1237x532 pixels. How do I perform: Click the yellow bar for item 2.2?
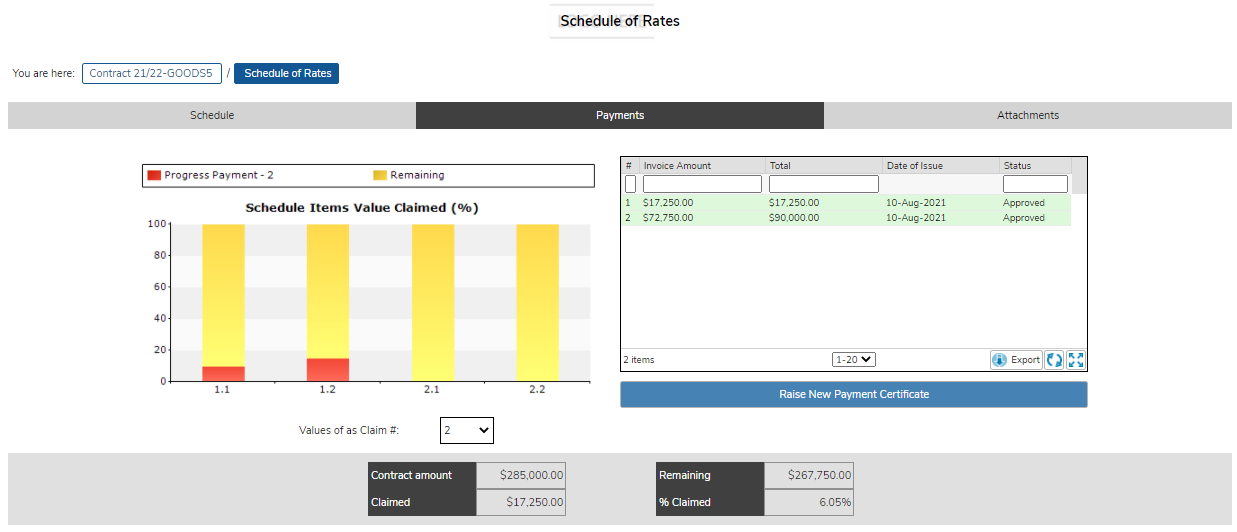pyautogui.click(x=537, y=302)
